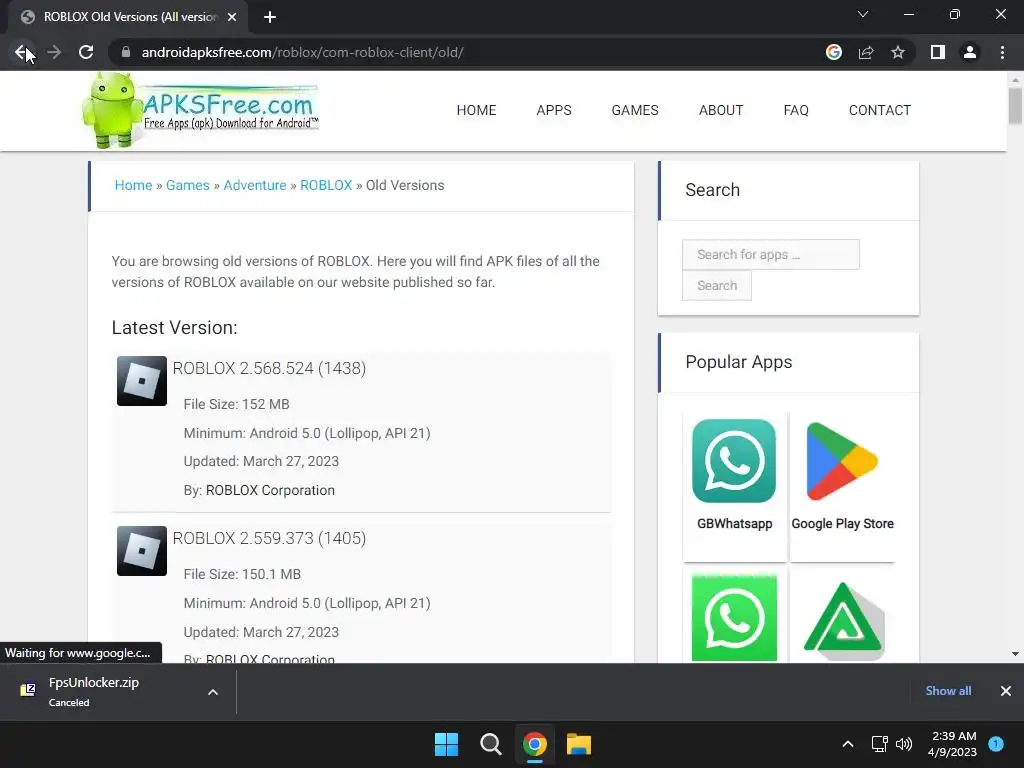The height and width of the screenshot is (768, 1024).
Task: Open the Windows Start menu
Action: (447, 744)
